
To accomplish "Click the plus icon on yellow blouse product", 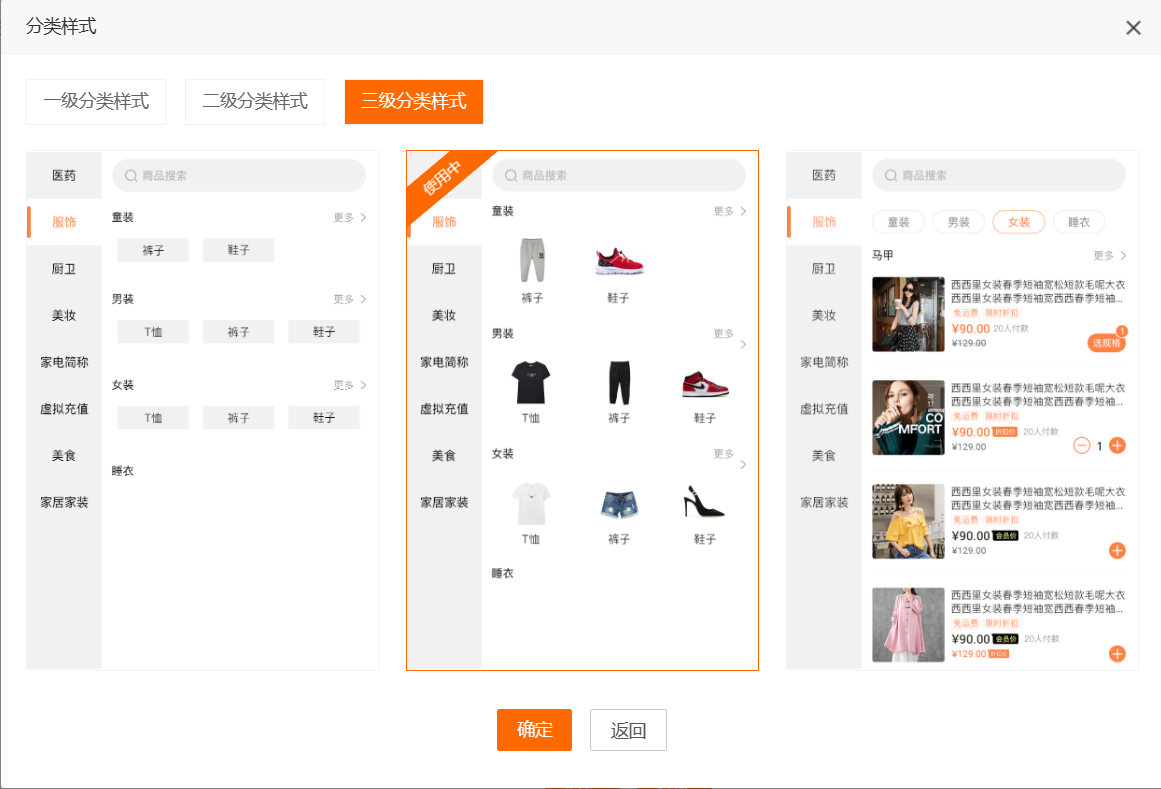I will 1117,550.
